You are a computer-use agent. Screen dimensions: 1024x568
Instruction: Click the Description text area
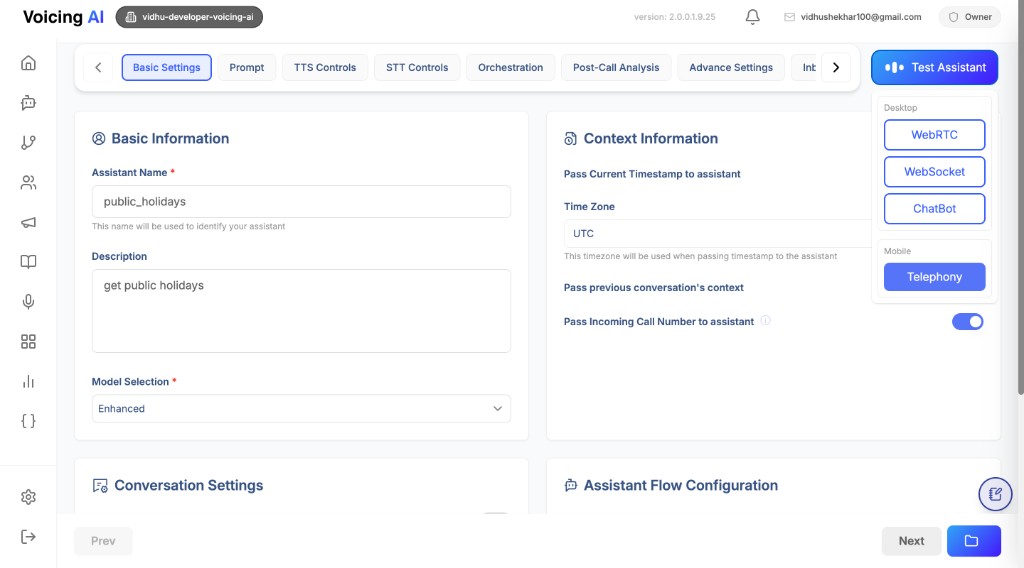(x=301, y=311)
